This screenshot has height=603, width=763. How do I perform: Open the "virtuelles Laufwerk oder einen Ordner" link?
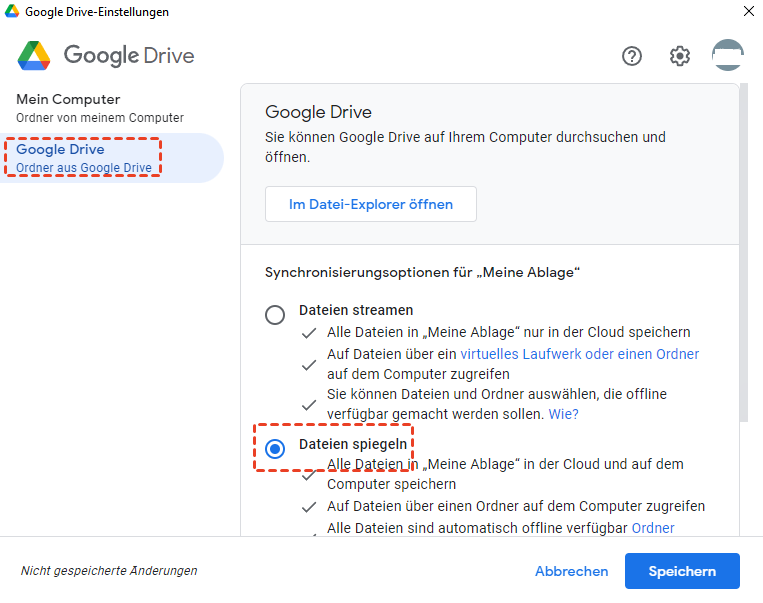[579, 354]
